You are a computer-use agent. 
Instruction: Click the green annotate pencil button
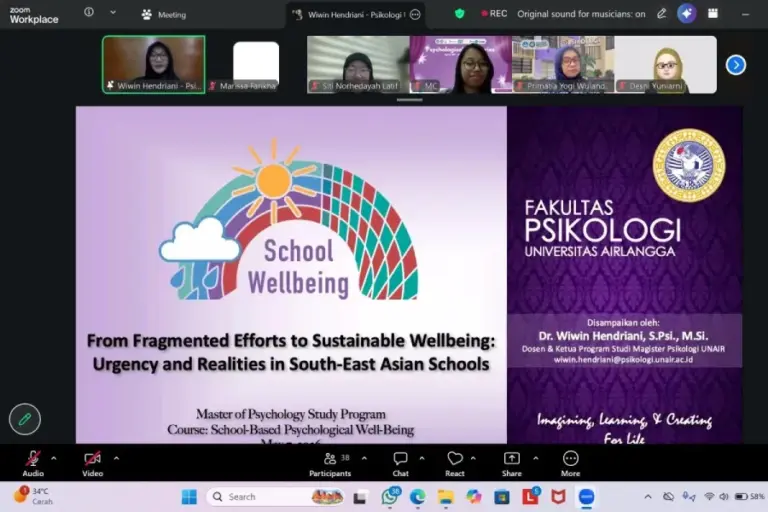[25, 419]
